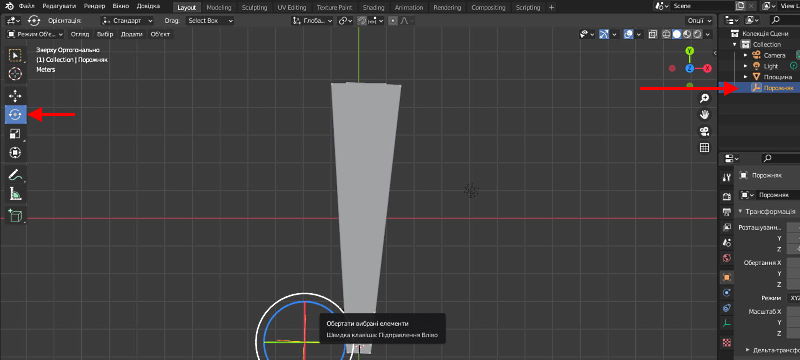The image size is (800, 360).
Task: Open the World properties tab
Action: [727, 258]
